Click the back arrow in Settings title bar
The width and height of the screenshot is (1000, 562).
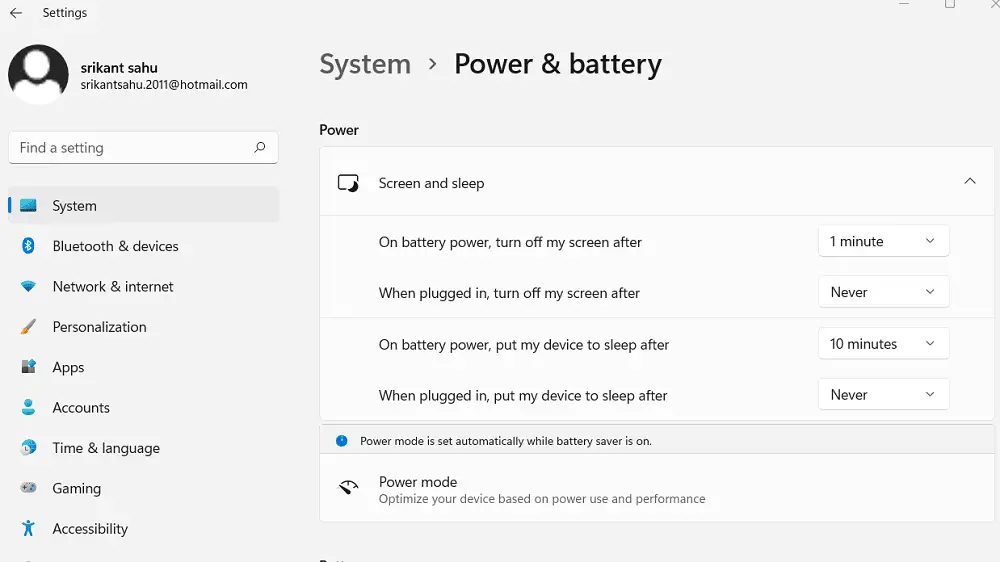click(x=16, y=13)
